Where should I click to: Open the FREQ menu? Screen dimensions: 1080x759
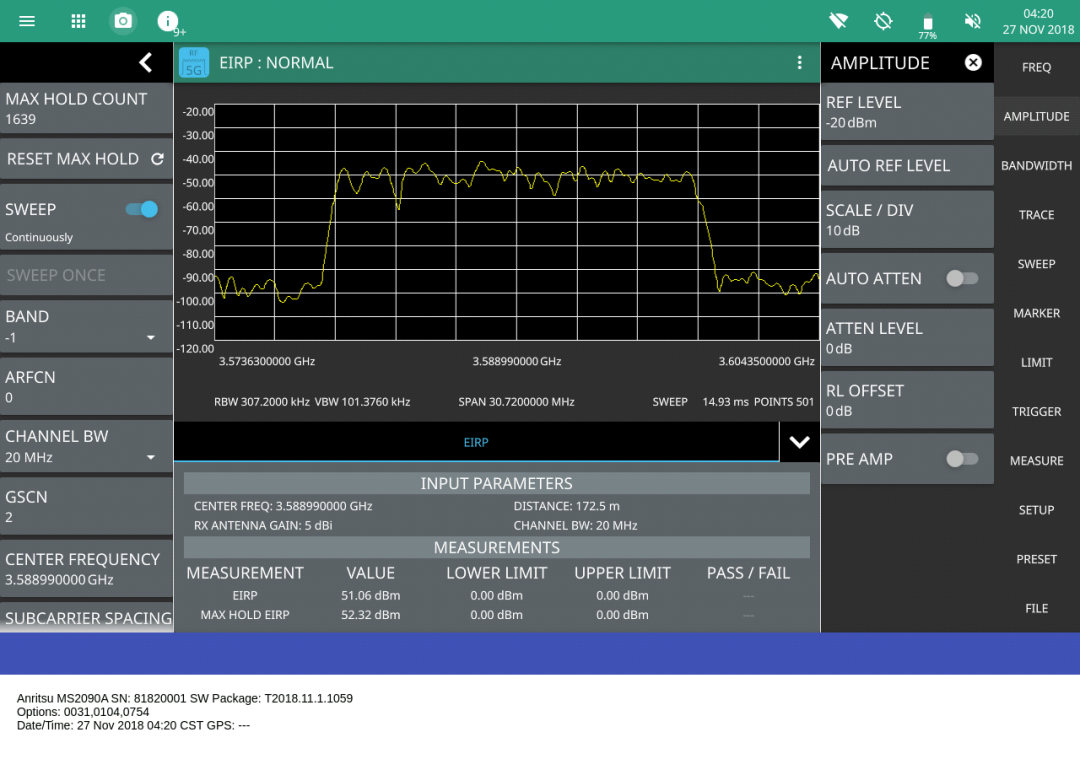point(1036,67)
